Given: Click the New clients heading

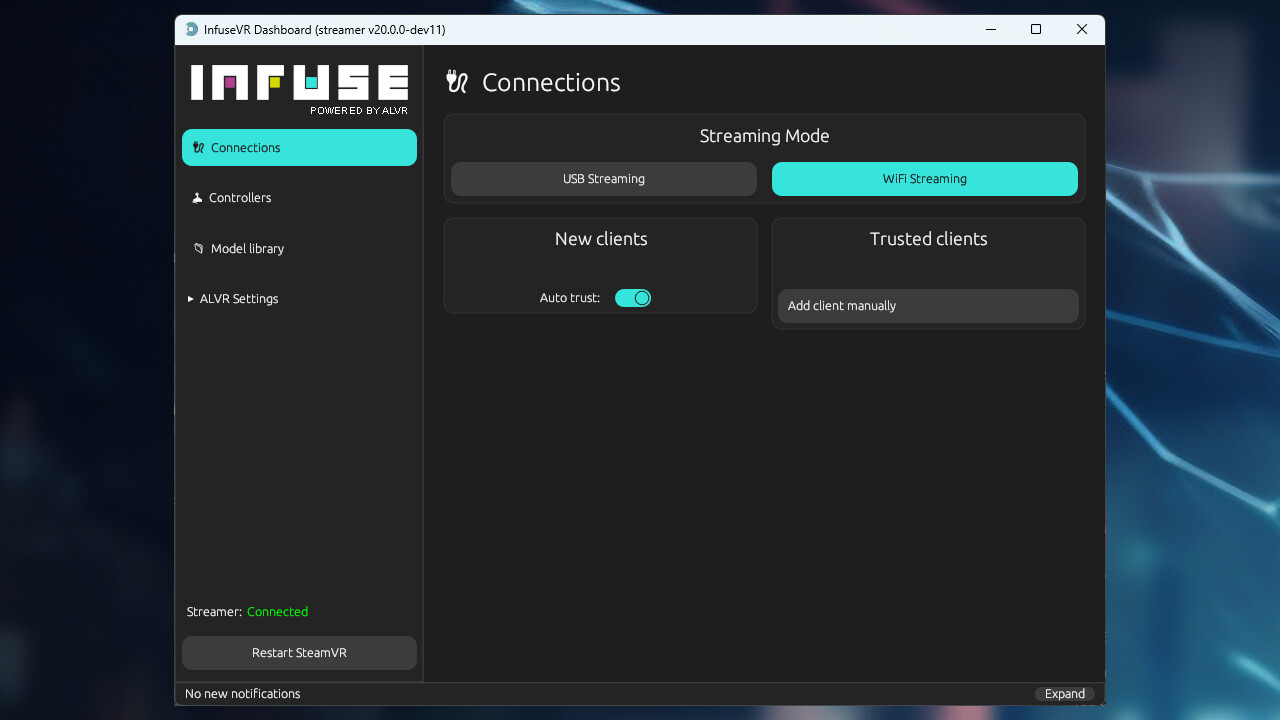Looking at the screenshot, I should (601, 239).
